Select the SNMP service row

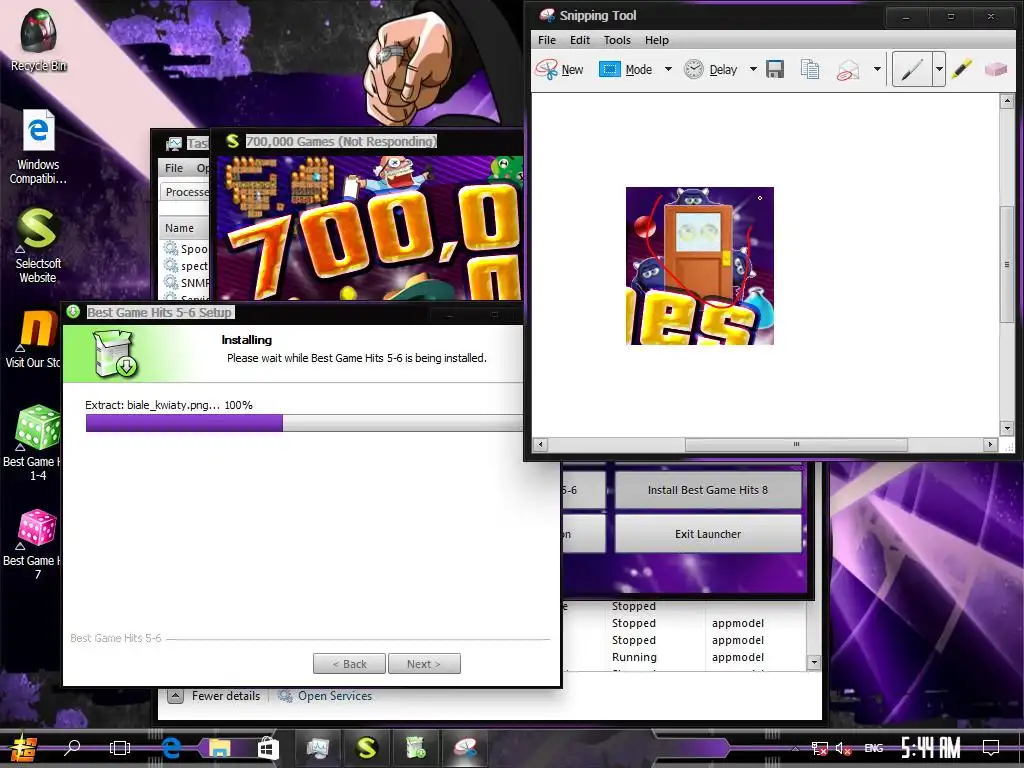point(186,283)
